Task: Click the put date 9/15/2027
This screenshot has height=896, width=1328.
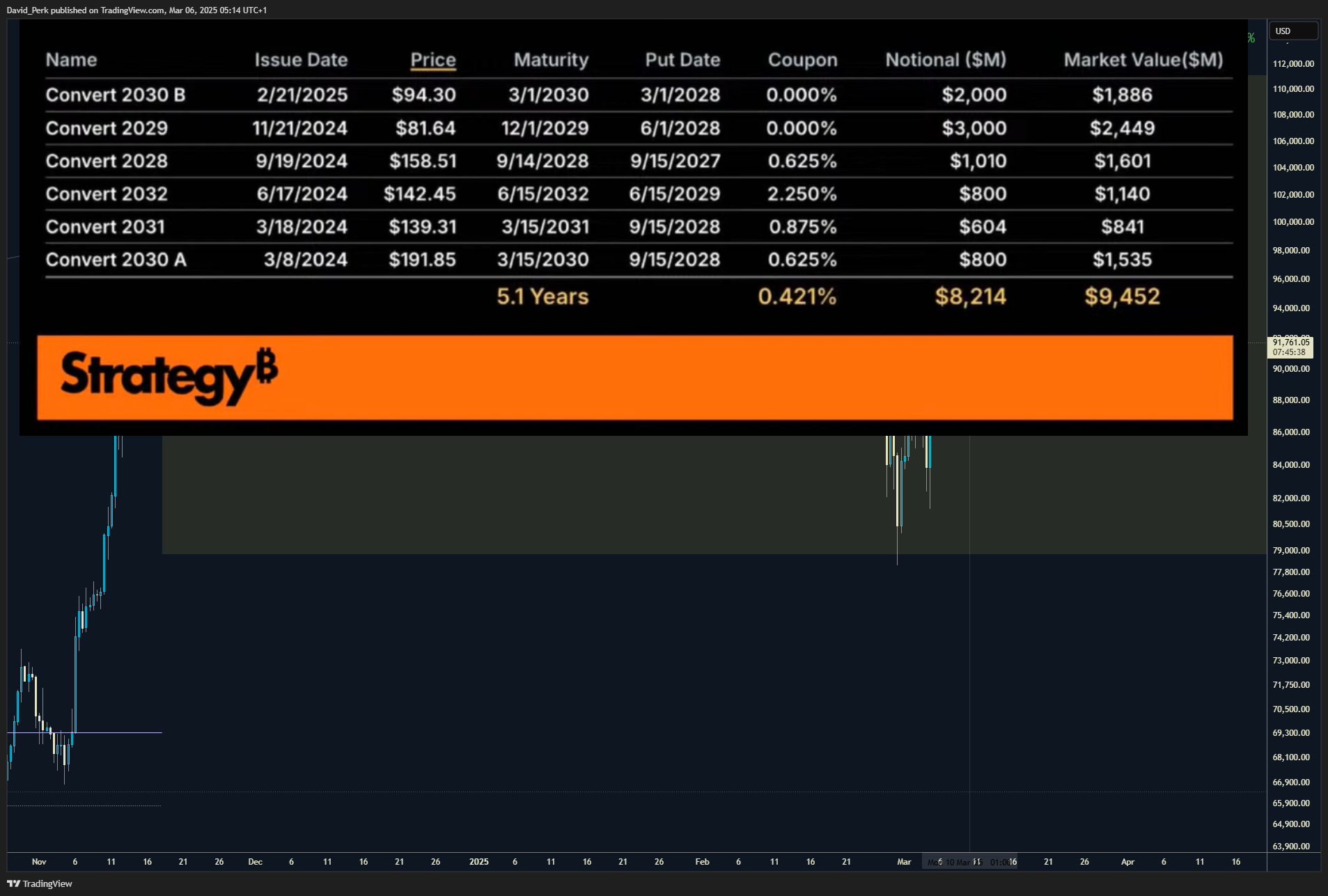Action: point(675,161)
